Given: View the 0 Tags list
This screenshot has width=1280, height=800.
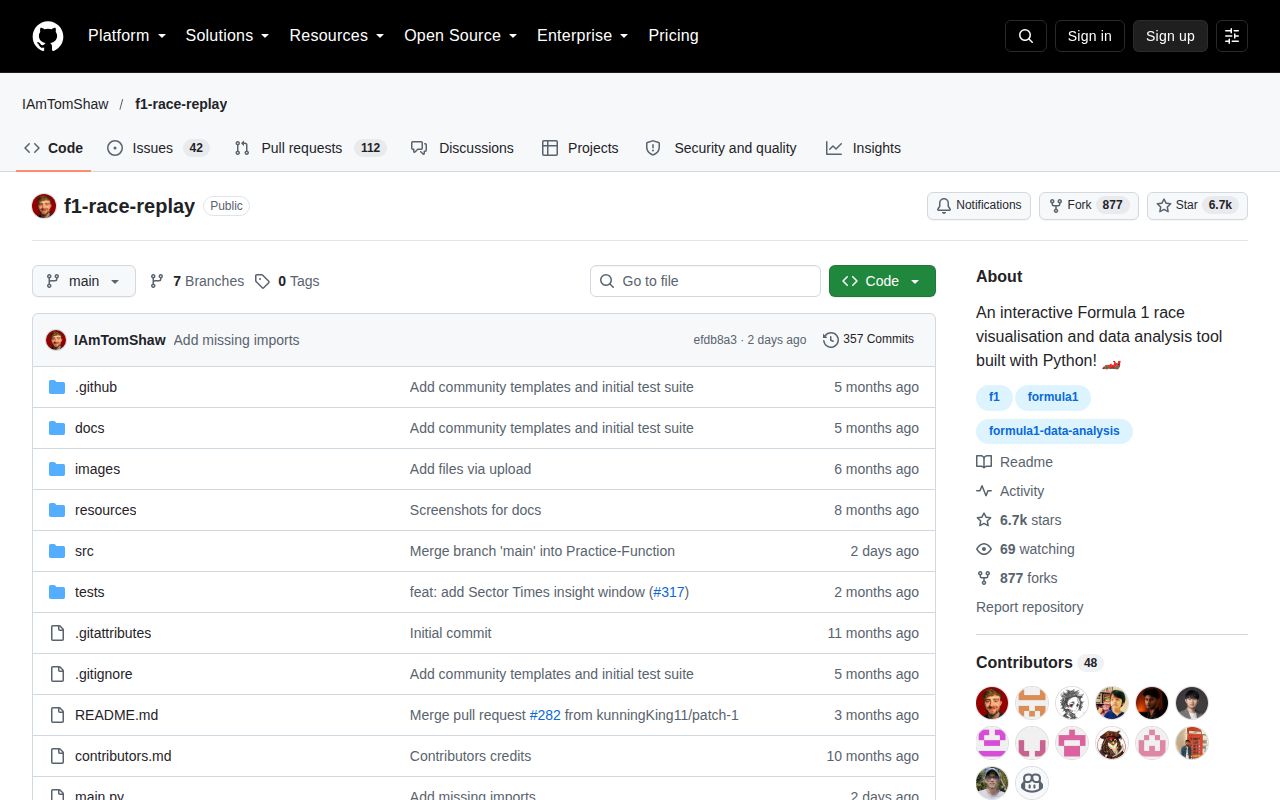Looking at the screenshot, I should pos(287,281).
